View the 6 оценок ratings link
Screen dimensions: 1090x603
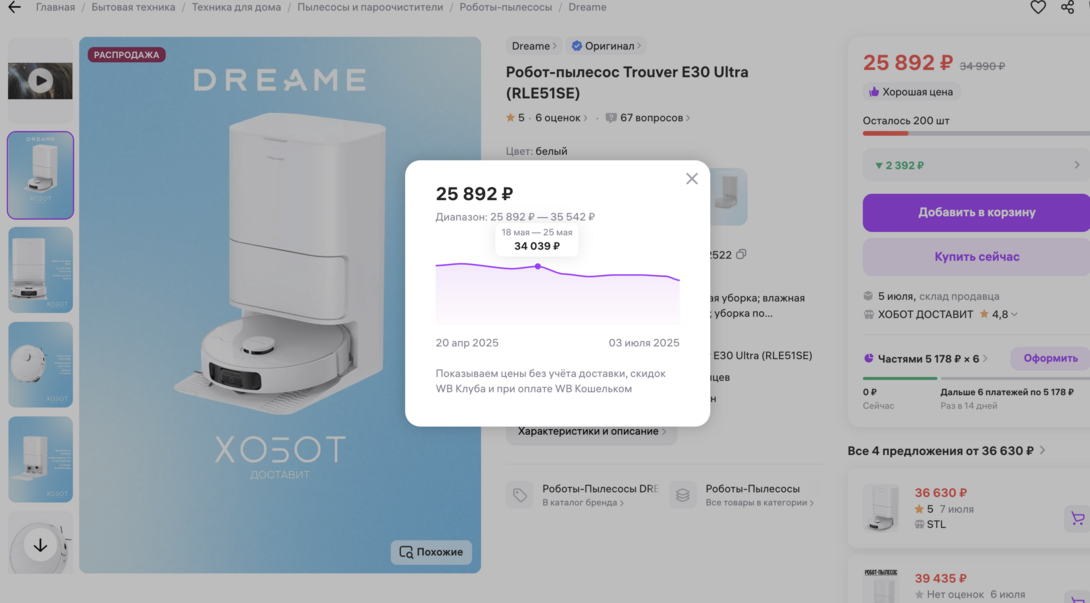561,118
